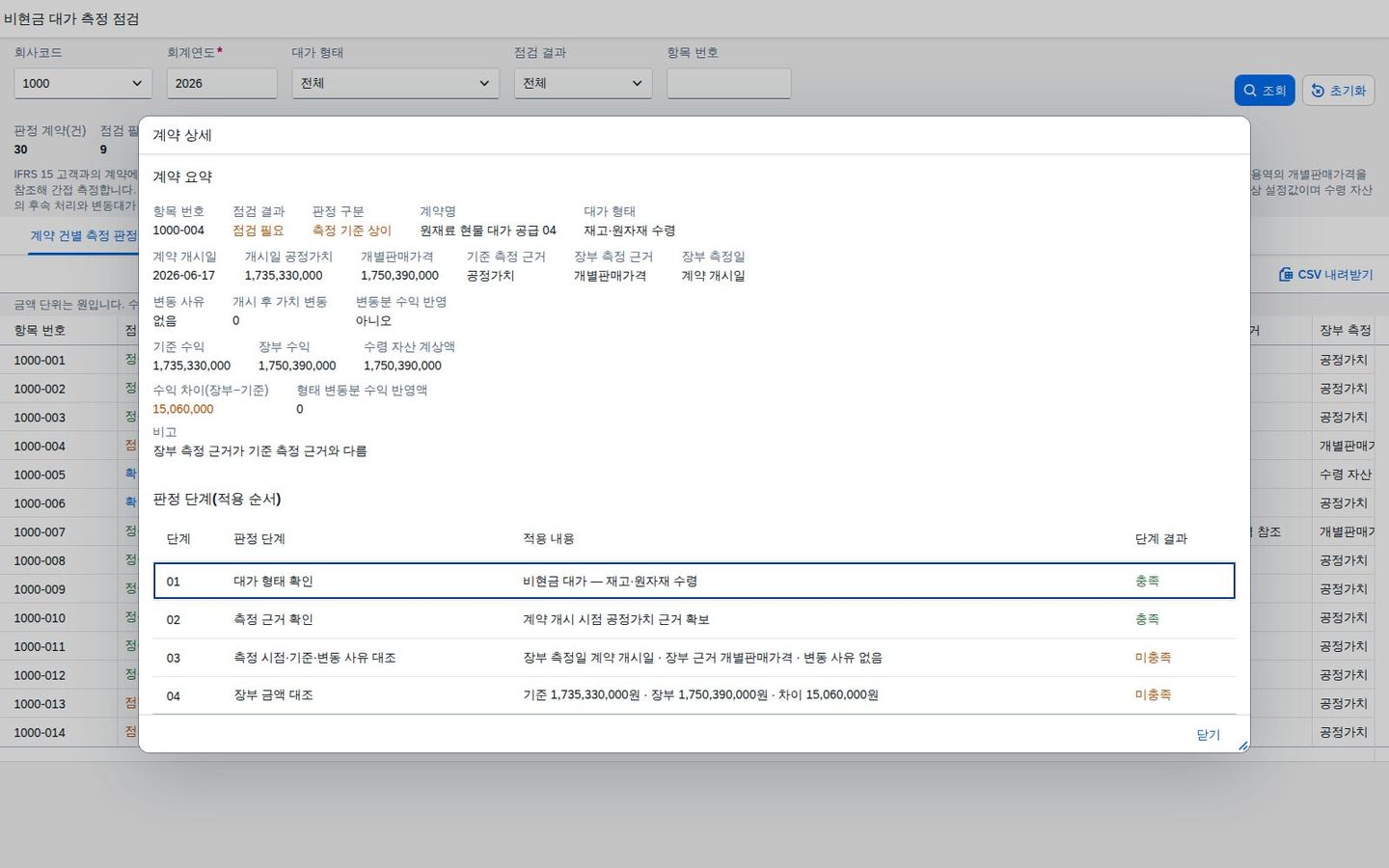
Task: Click the 15,060,000 수익 차이 value
Action: point(183,409)
